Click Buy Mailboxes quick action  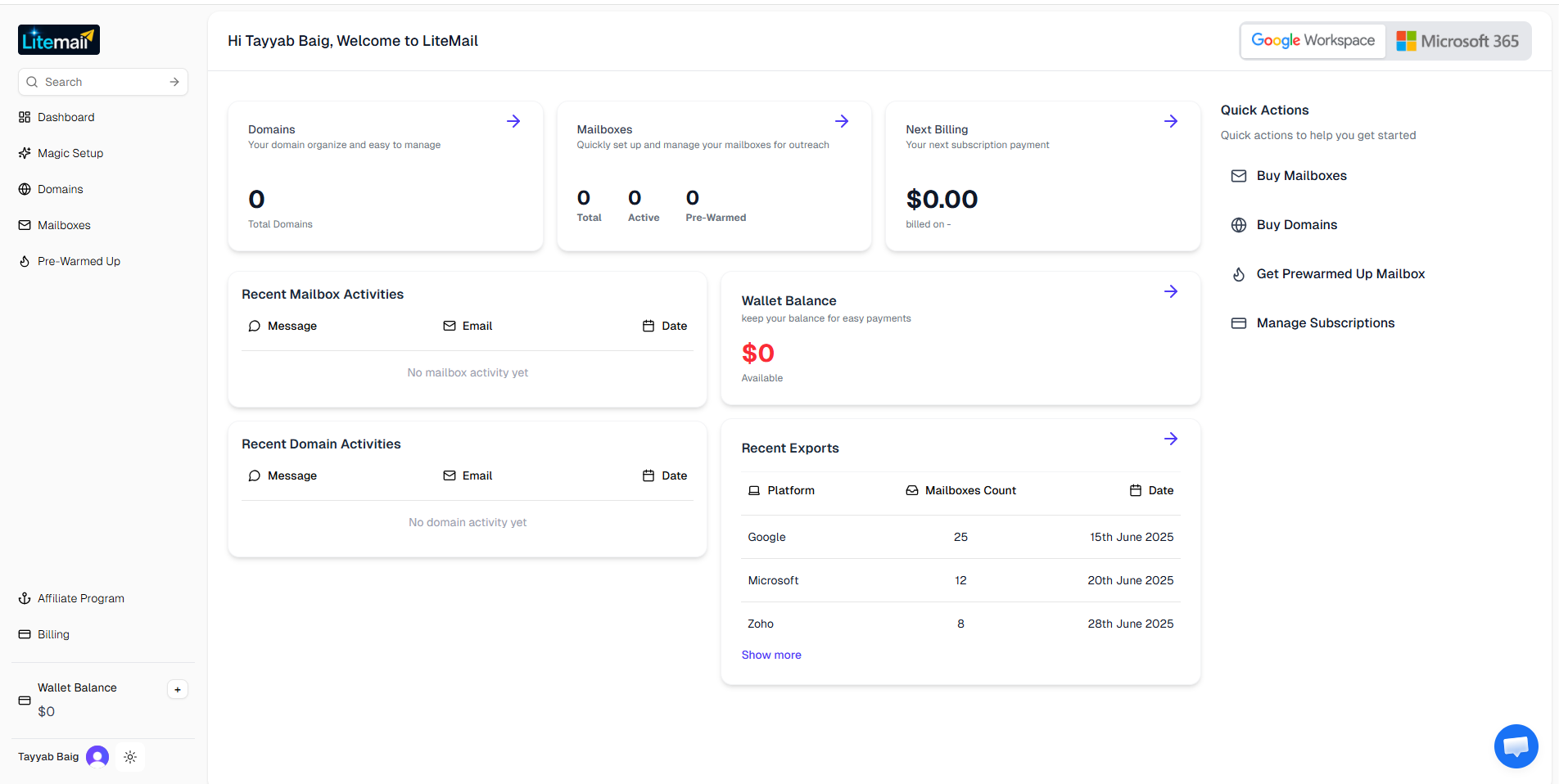pos(1301,176)
